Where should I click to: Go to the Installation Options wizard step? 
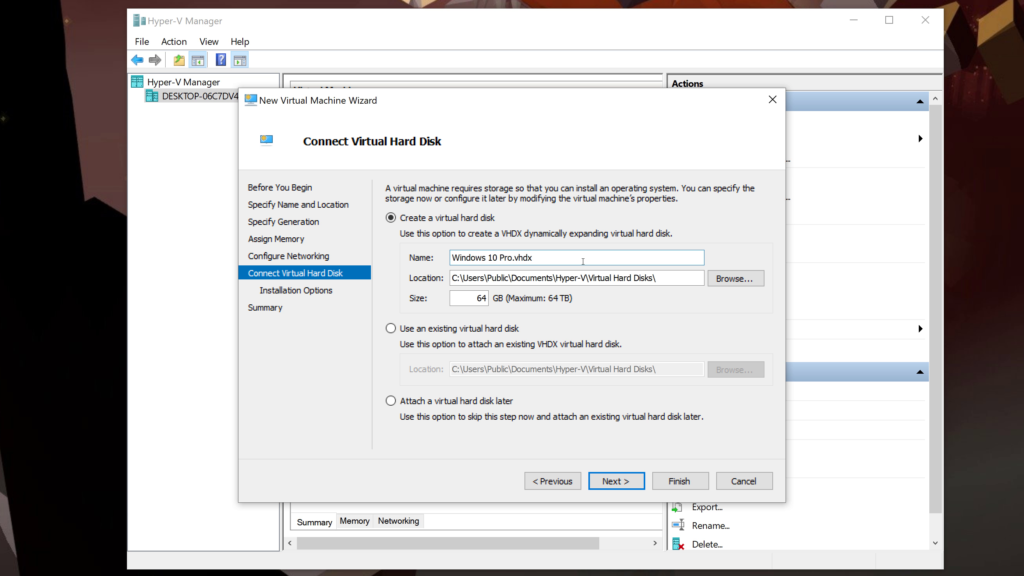(296, 291)
